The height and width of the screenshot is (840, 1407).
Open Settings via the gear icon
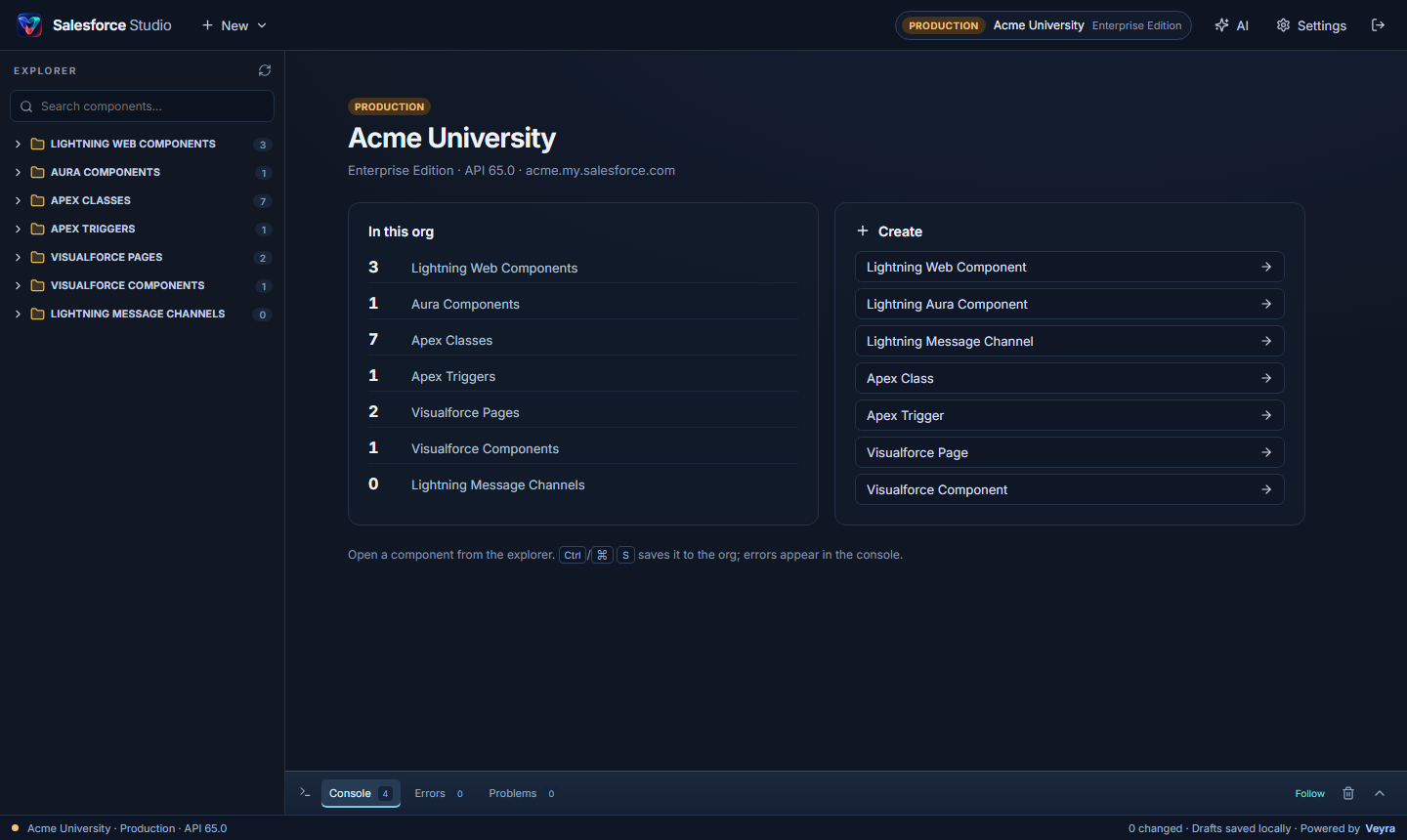click(x=1284, y=25)
